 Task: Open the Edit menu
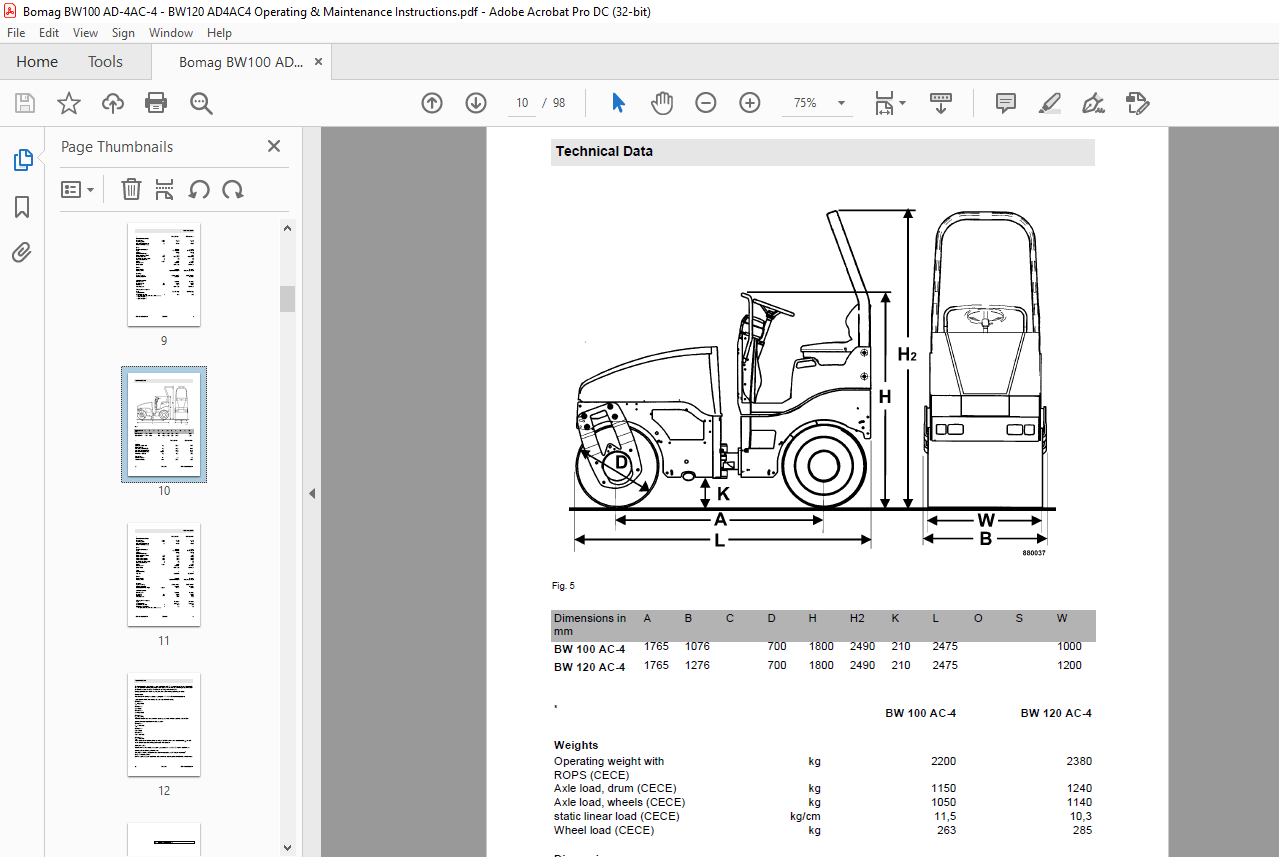(x=49, y=33)
